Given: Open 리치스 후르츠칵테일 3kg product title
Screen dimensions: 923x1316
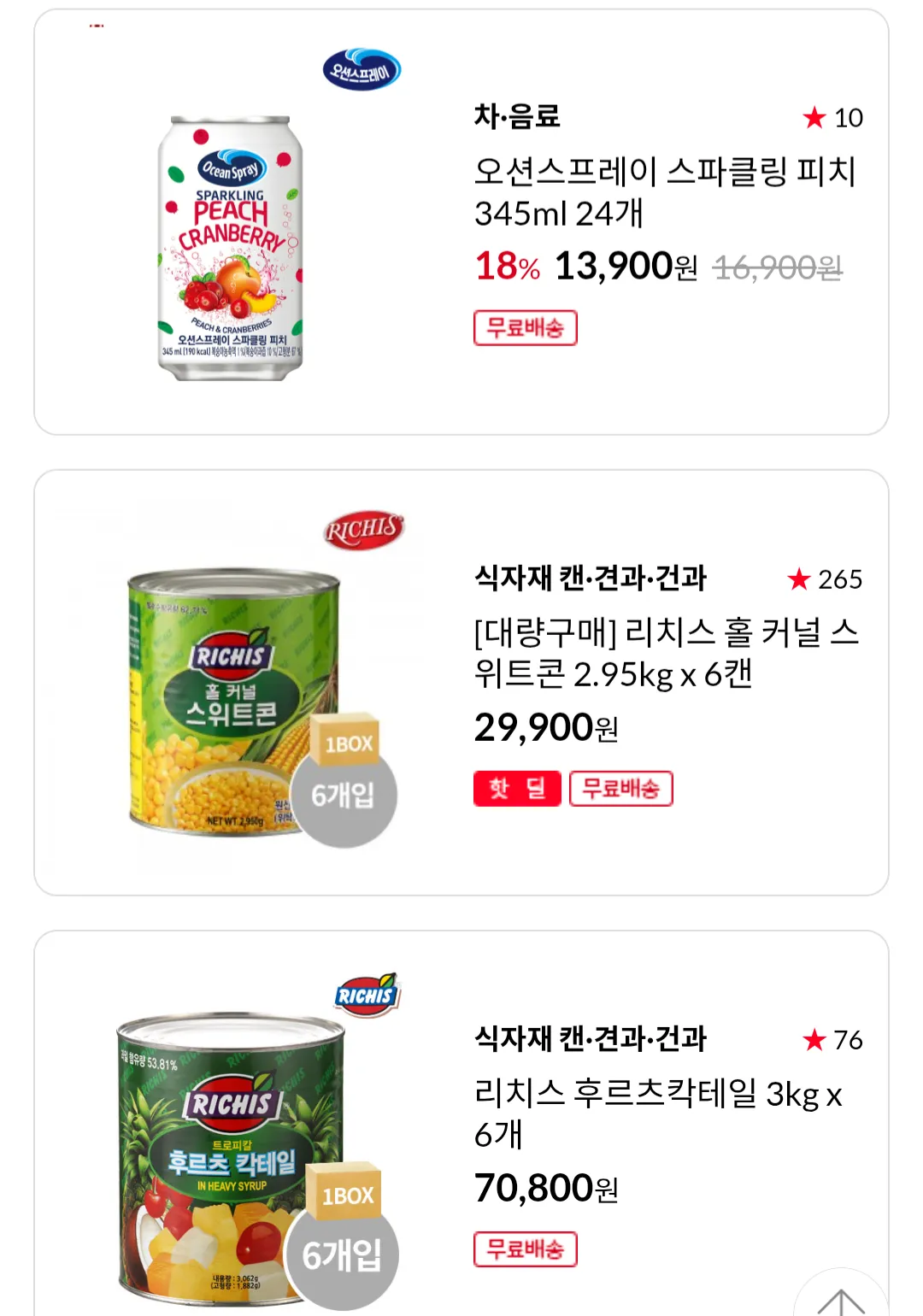Looking at the screenshot, I should pyautogui.click(x=658, y=1113).
